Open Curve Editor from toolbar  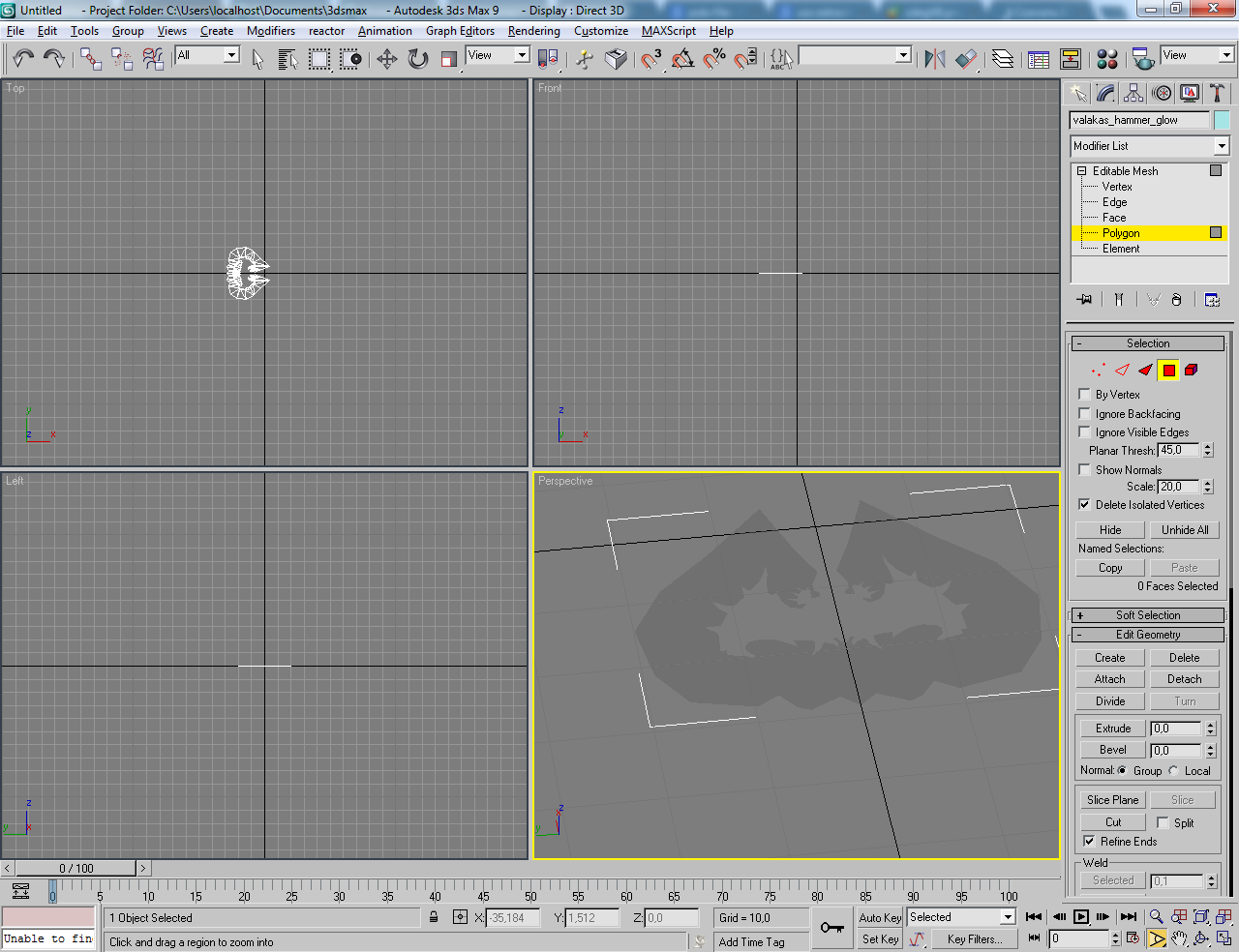coord(1039,59)
